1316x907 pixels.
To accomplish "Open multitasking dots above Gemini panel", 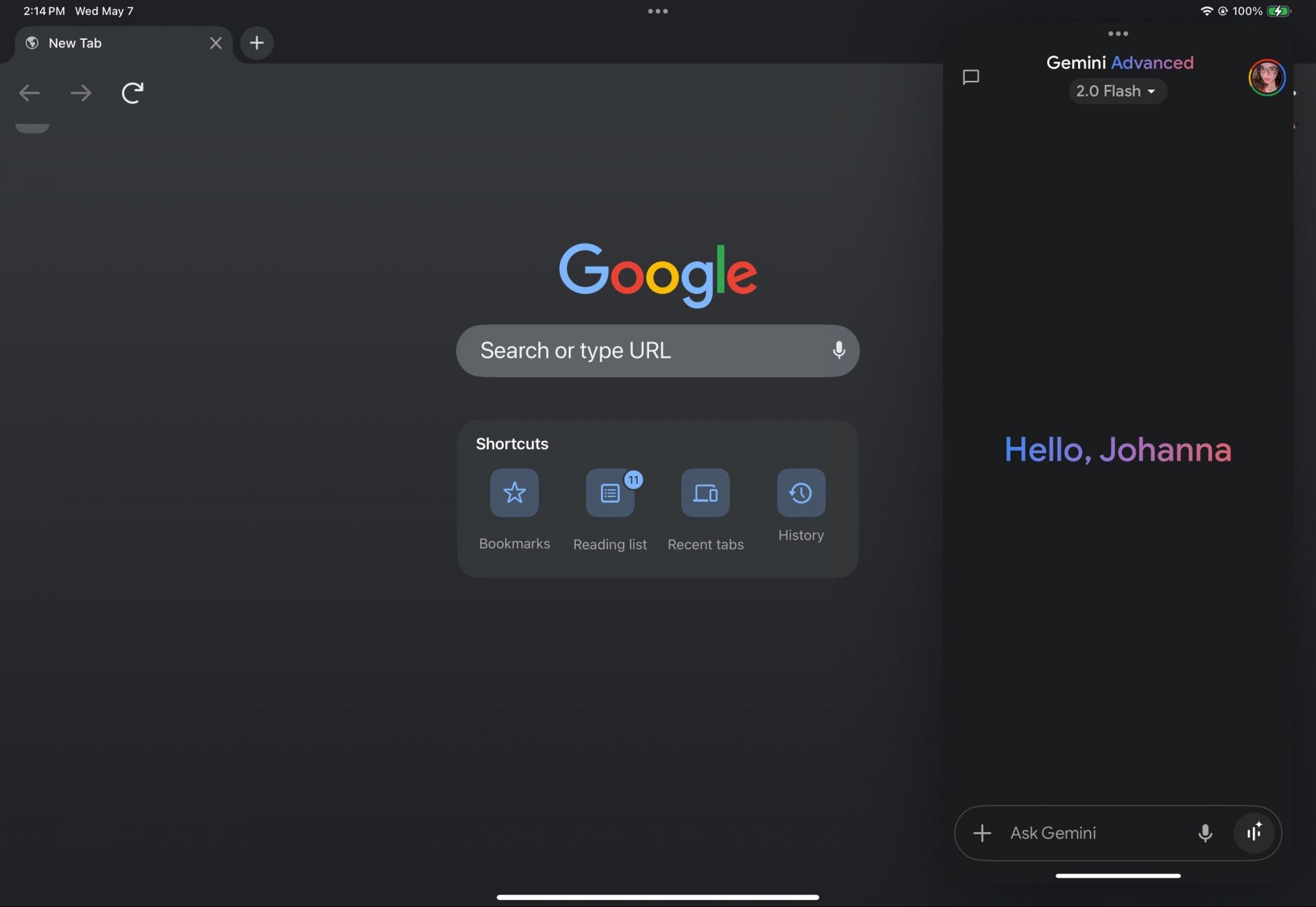I will click(x=1117, y=34).
